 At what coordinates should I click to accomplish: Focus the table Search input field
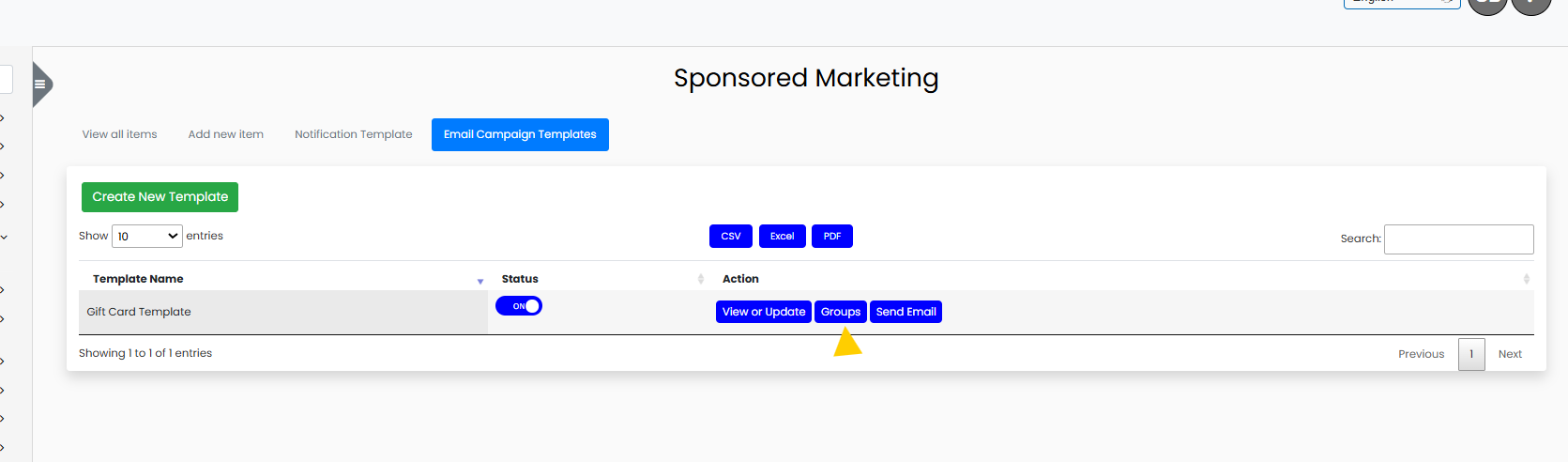point(1458,239)
